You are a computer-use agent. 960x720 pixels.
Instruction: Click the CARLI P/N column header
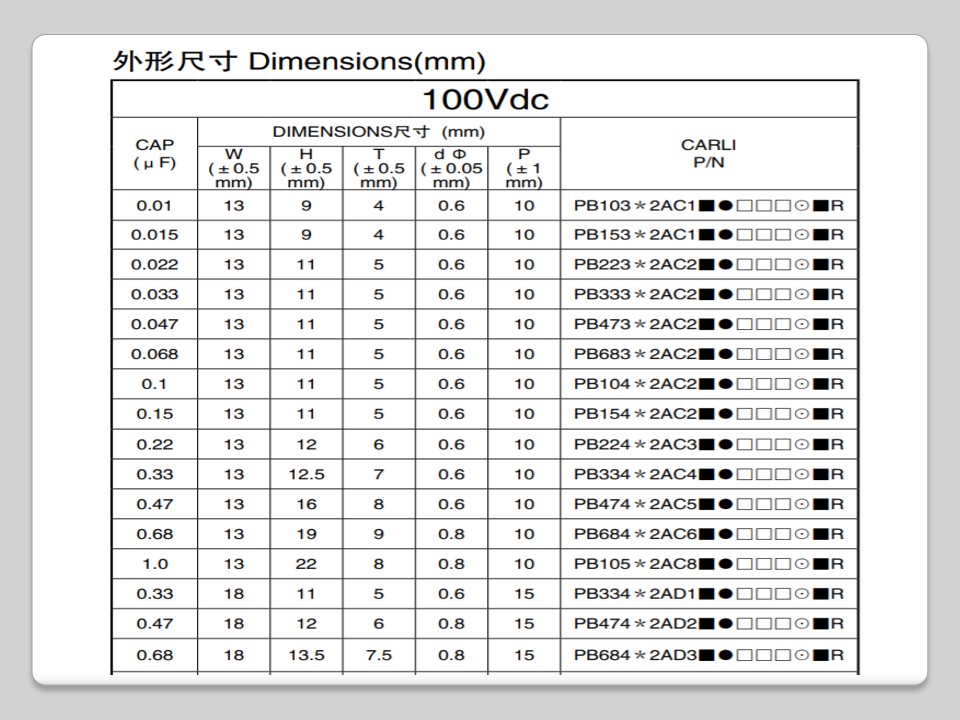click(x=708, y=153)
